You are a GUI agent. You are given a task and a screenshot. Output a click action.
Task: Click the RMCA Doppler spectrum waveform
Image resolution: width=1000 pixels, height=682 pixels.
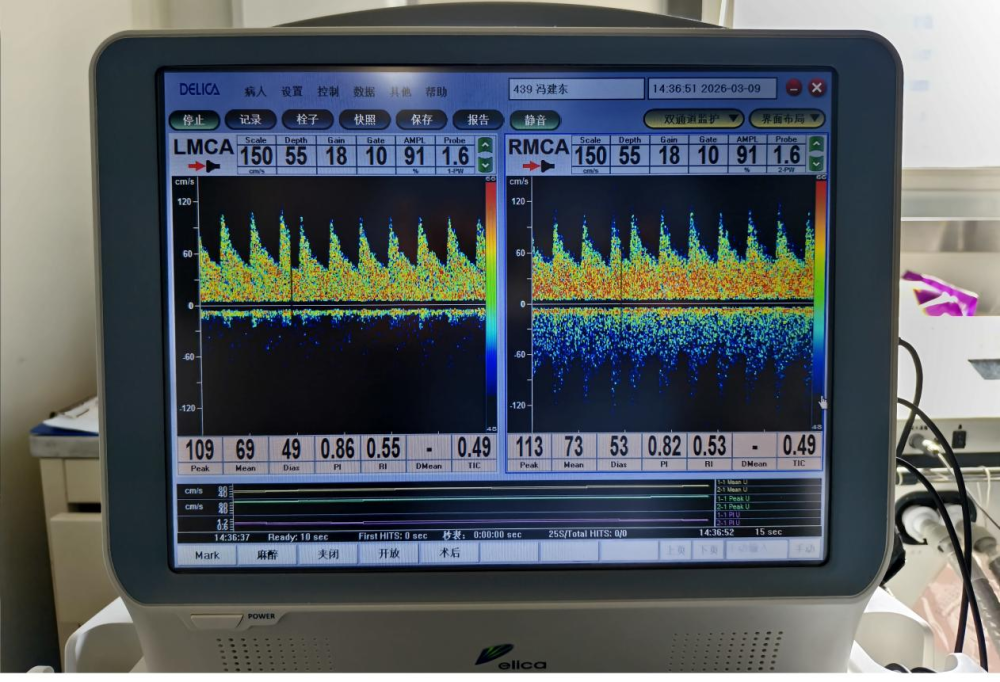[673, 304]
